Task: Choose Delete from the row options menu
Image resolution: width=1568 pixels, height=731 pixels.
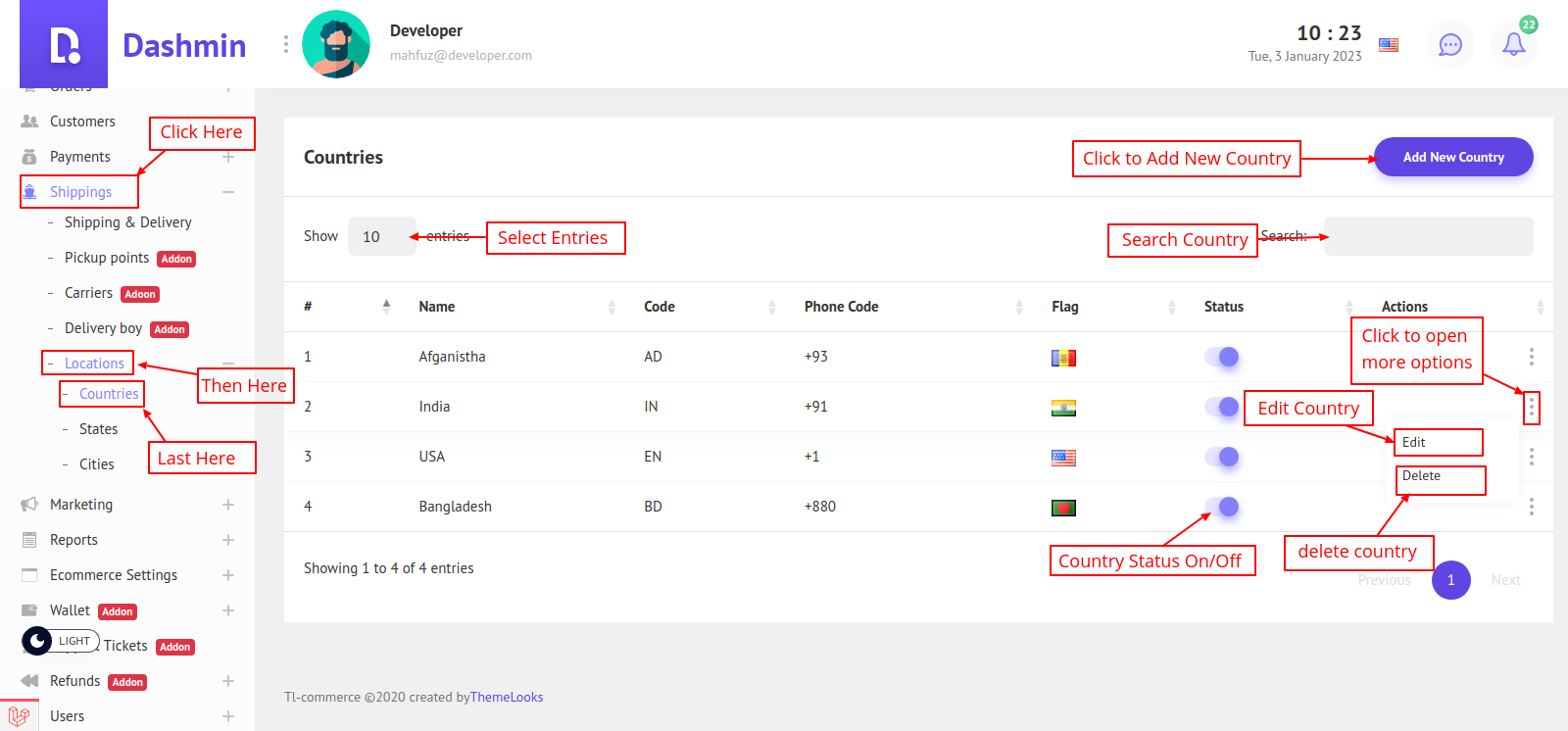Action: pos(1421,476)
